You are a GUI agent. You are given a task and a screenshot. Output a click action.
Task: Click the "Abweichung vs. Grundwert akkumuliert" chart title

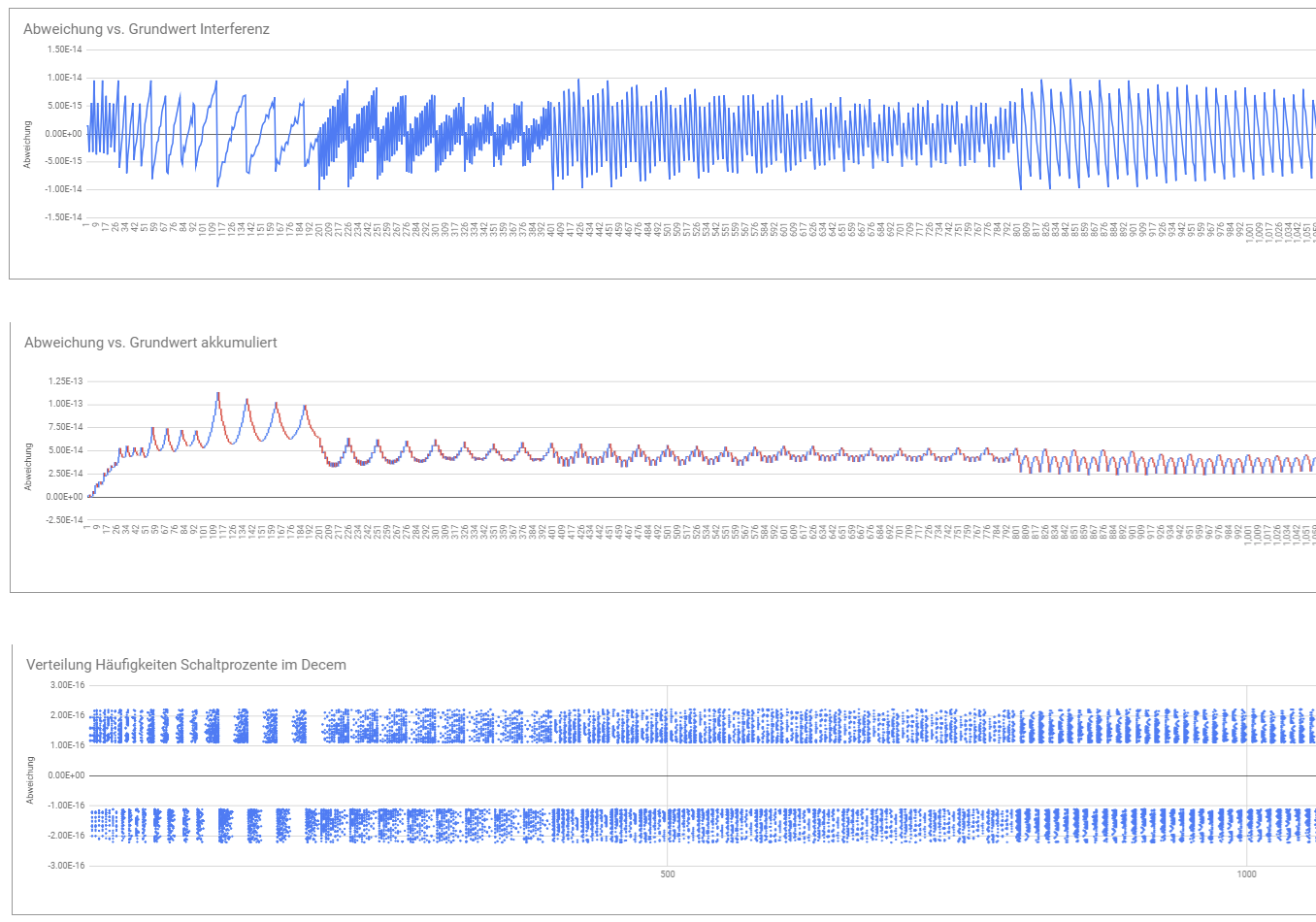point(150,343)
